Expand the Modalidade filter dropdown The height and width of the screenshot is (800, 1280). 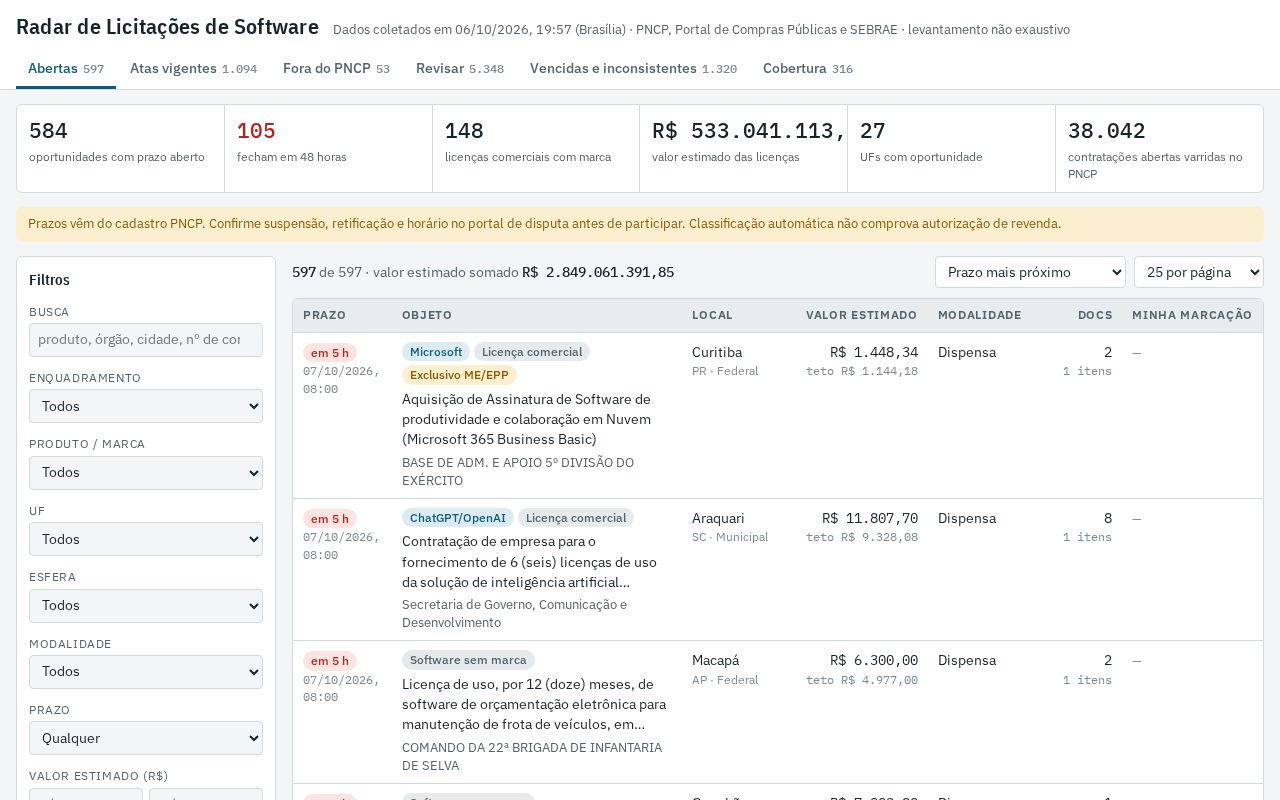(146, 671)
